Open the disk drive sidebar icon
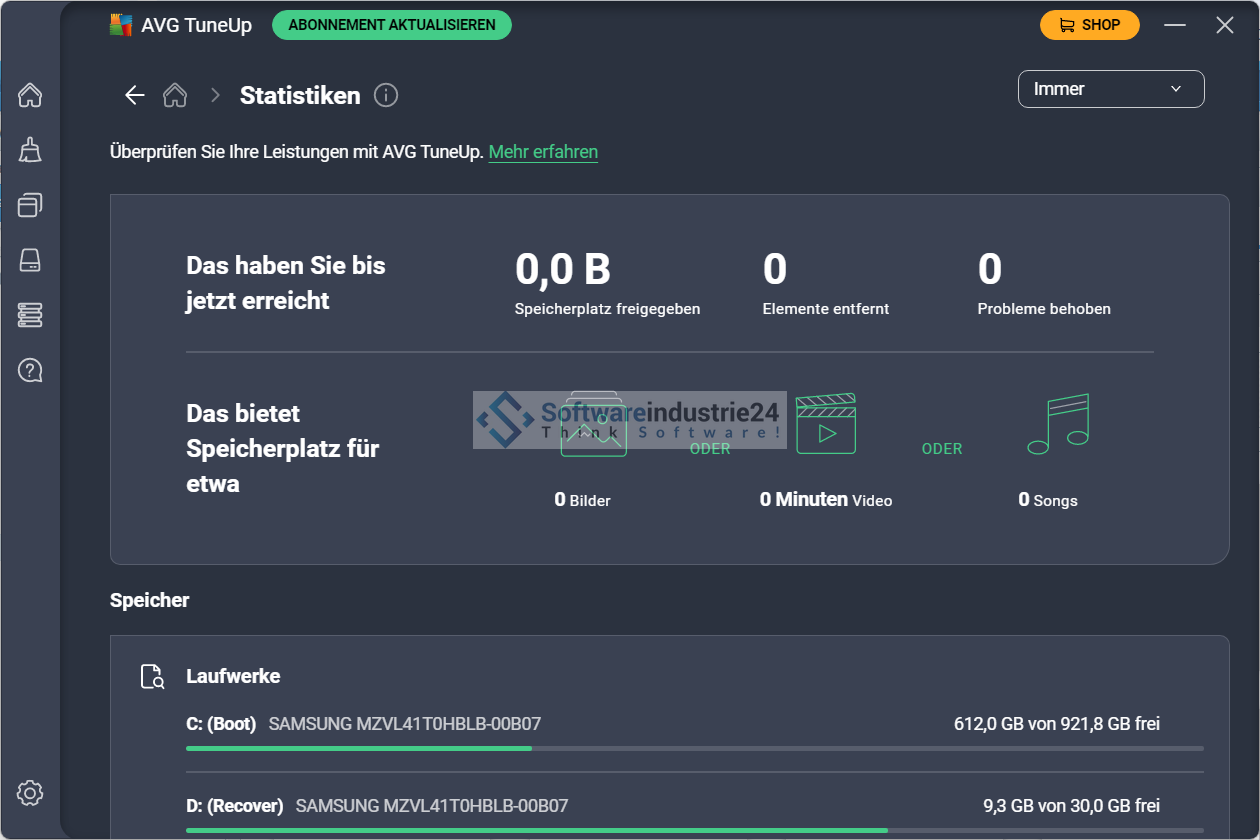 pos(30,260)
